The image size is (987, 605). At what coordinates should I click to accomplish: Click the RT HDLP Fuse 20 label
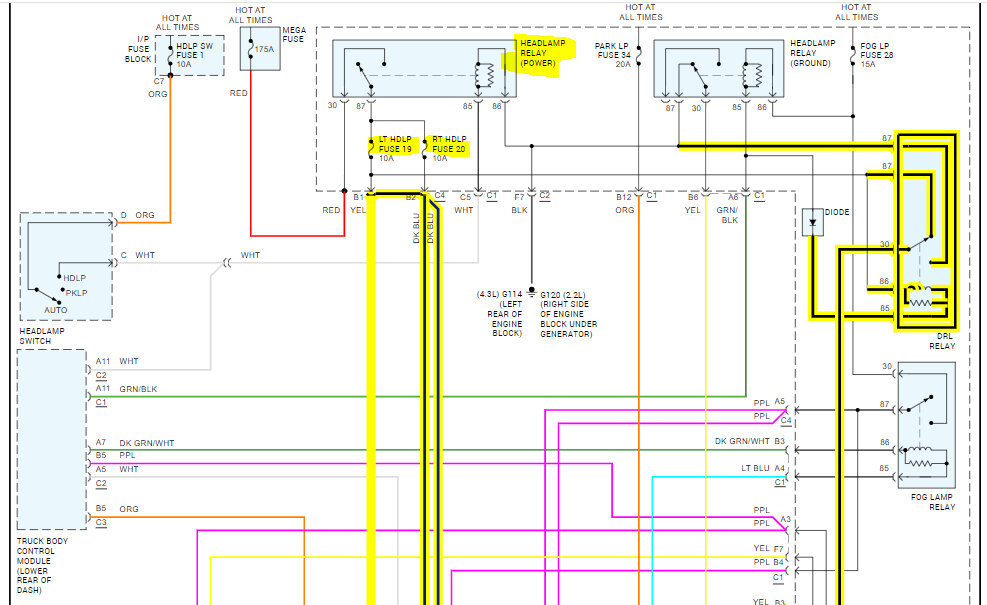[x=449, y=144]
